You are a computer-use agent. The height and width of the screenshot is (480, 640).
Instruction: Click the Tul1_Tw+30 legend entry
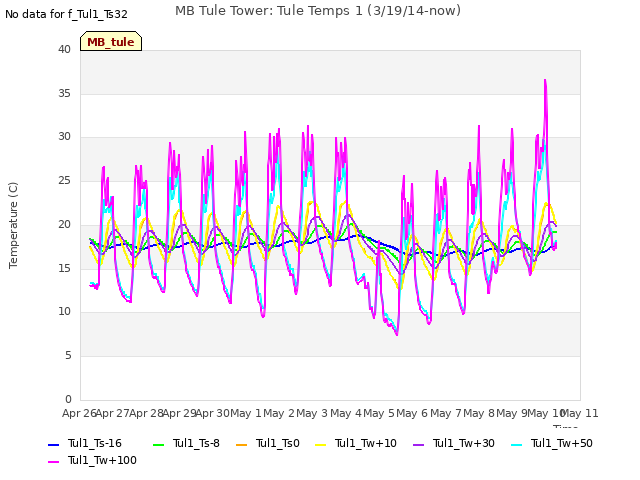[x=454, y=443]
